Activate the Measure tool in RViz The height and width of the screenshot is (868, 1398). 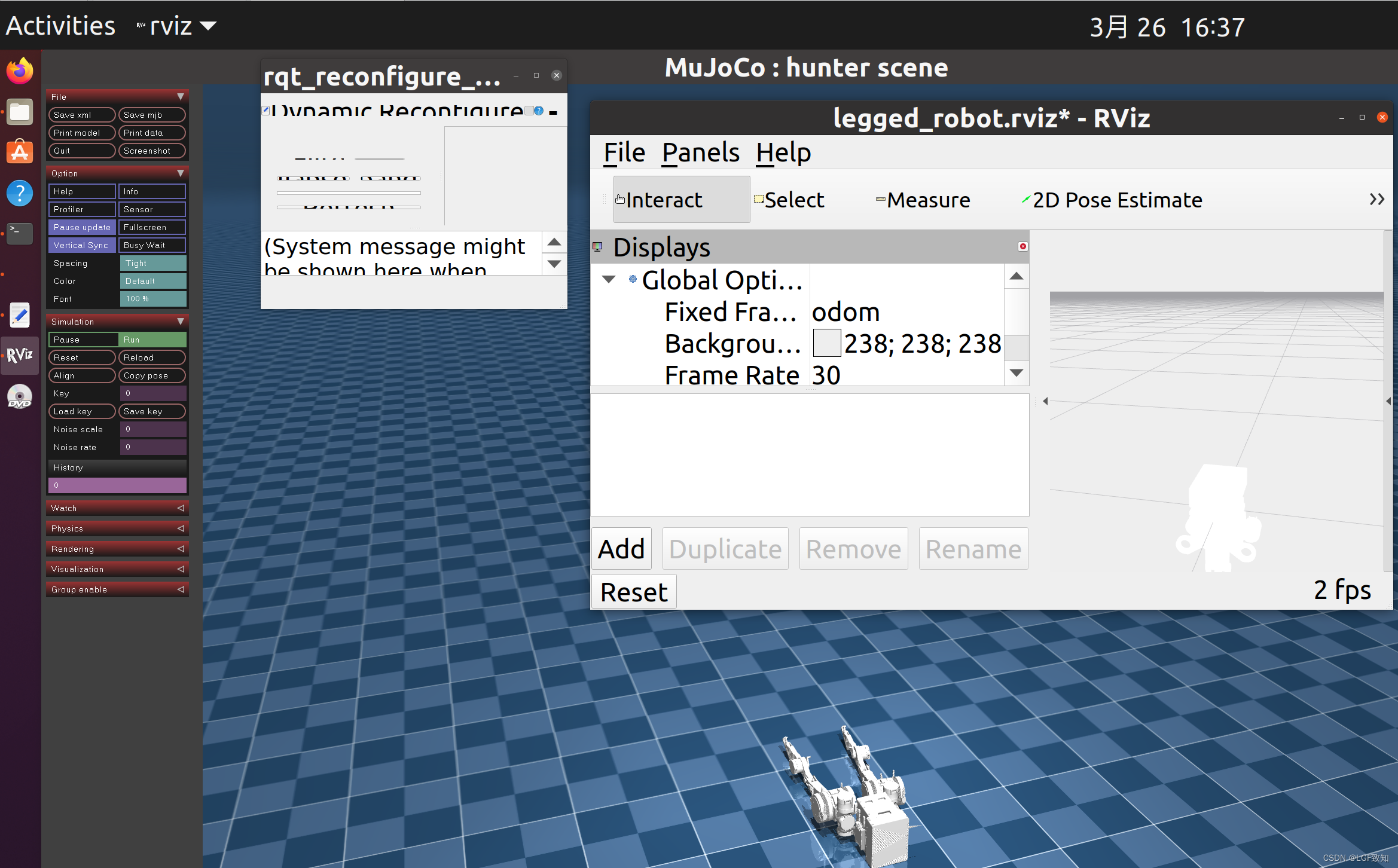tap(923, 200)
